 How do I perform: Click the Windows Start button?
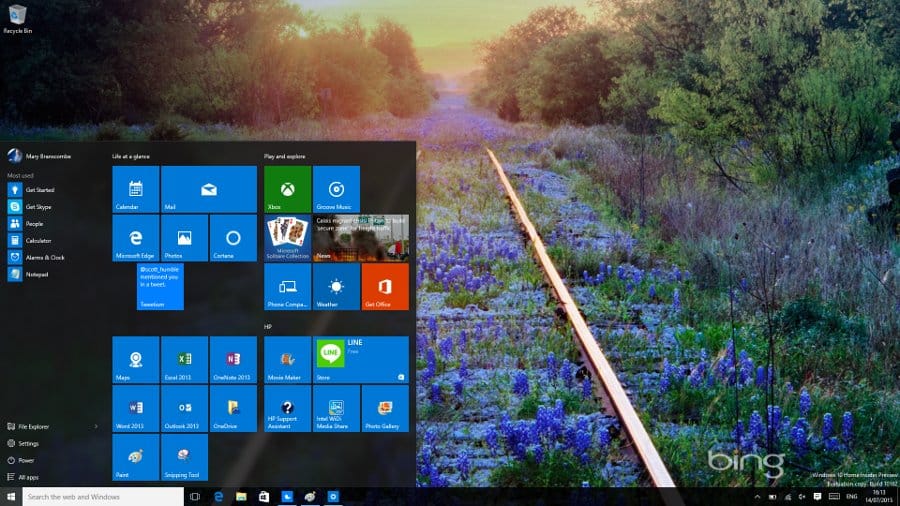pyautogui.click(x=11, y=497)
